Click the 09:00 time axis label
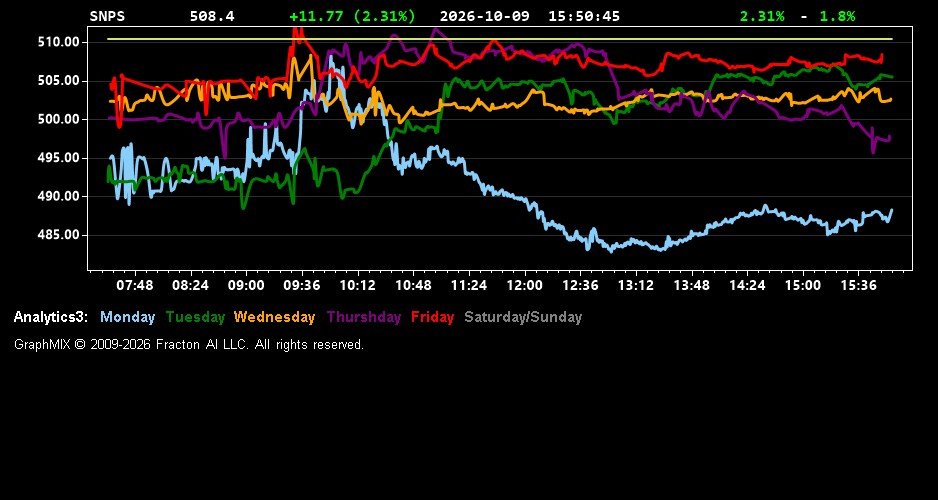The width and height of the screenshot is (938, 500). [x=246, y=285]
